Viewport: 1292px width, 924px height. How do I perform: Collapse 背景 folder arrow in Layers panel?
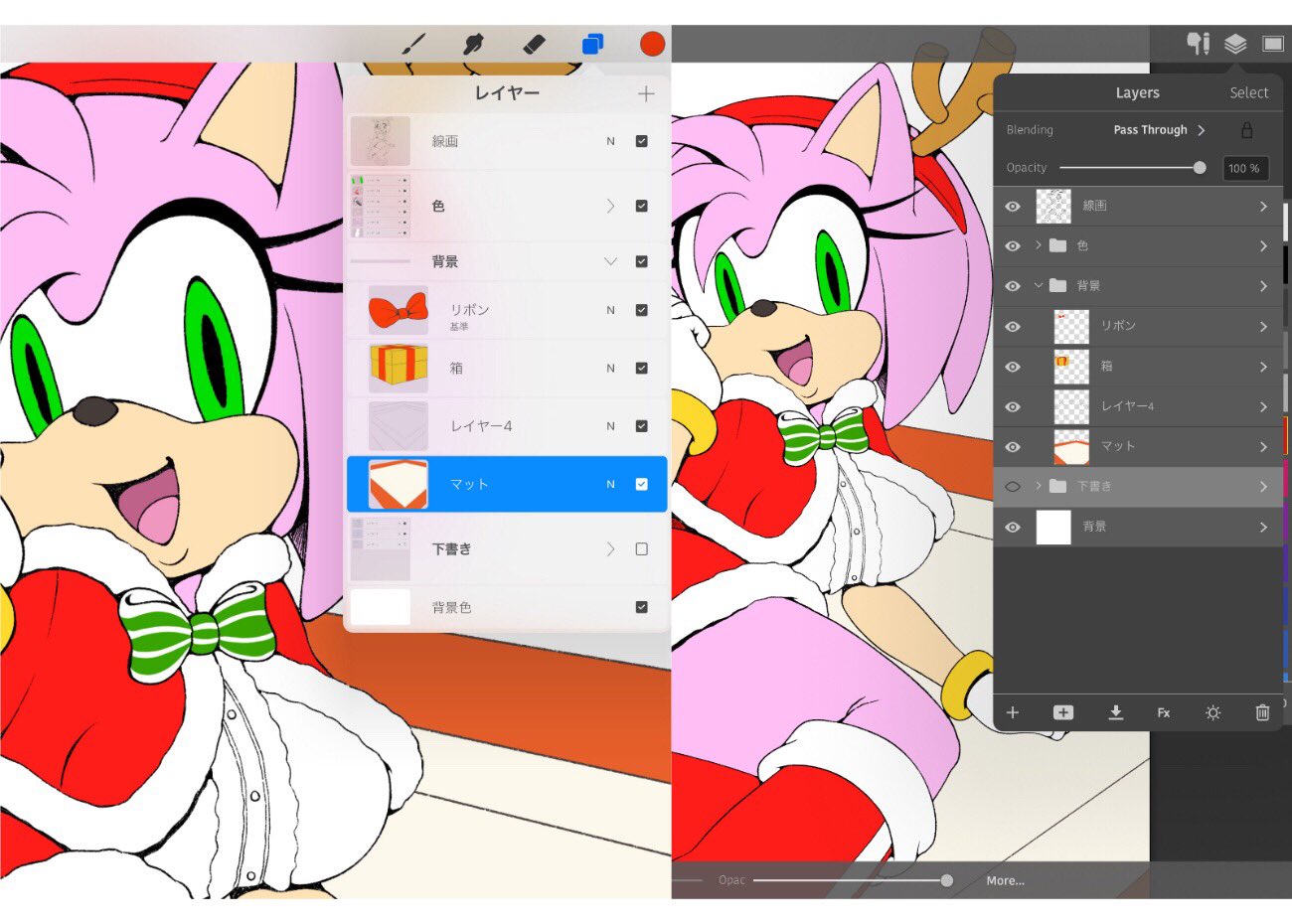pos(1038,285)
